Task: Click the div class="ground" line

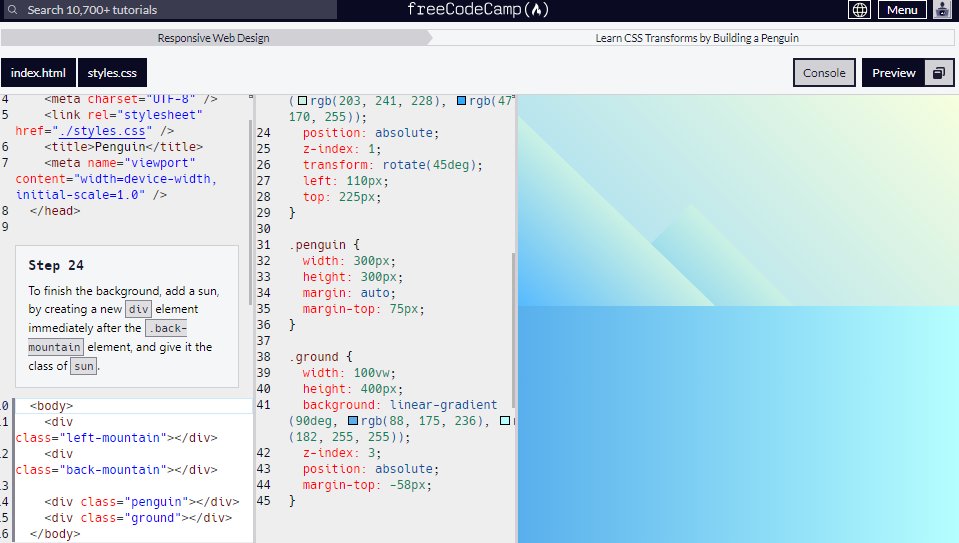Action: click(138, 517)
